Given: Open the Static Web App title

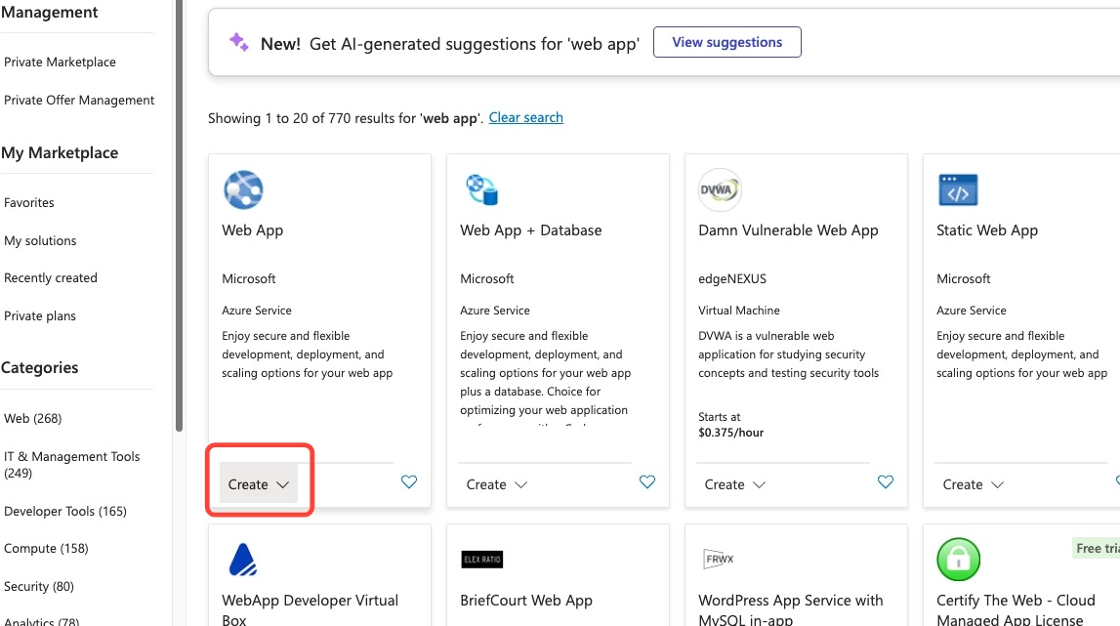Looking at the screenshot, I should click(987, 230).
